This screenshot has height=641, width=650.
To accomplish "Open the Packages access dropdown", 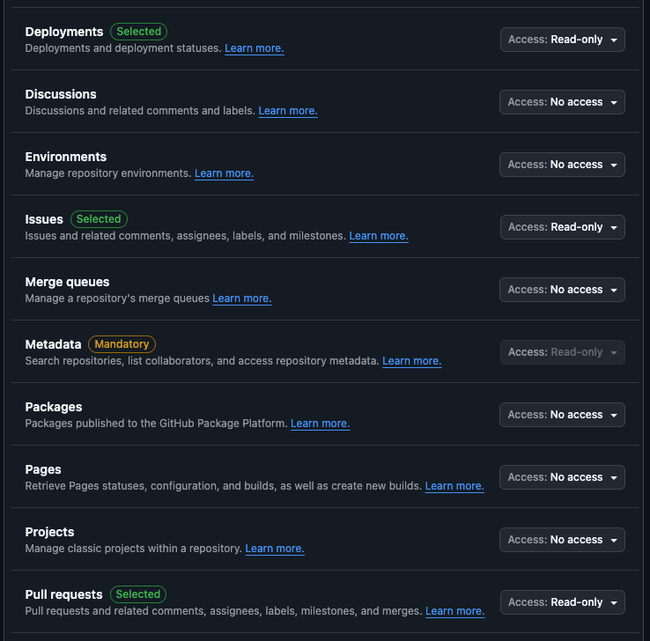I will click(562, 415).
